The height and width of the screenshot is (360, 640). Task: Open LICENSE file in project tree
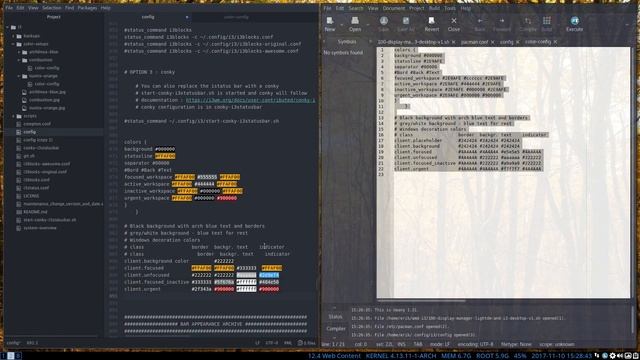[x=31, y=196]
